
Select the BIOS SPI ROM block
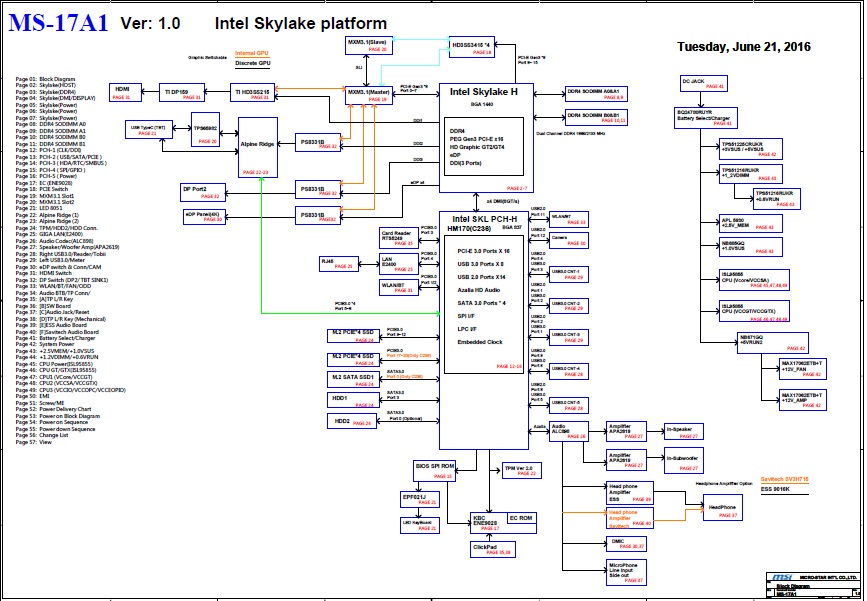pos(435,471)
